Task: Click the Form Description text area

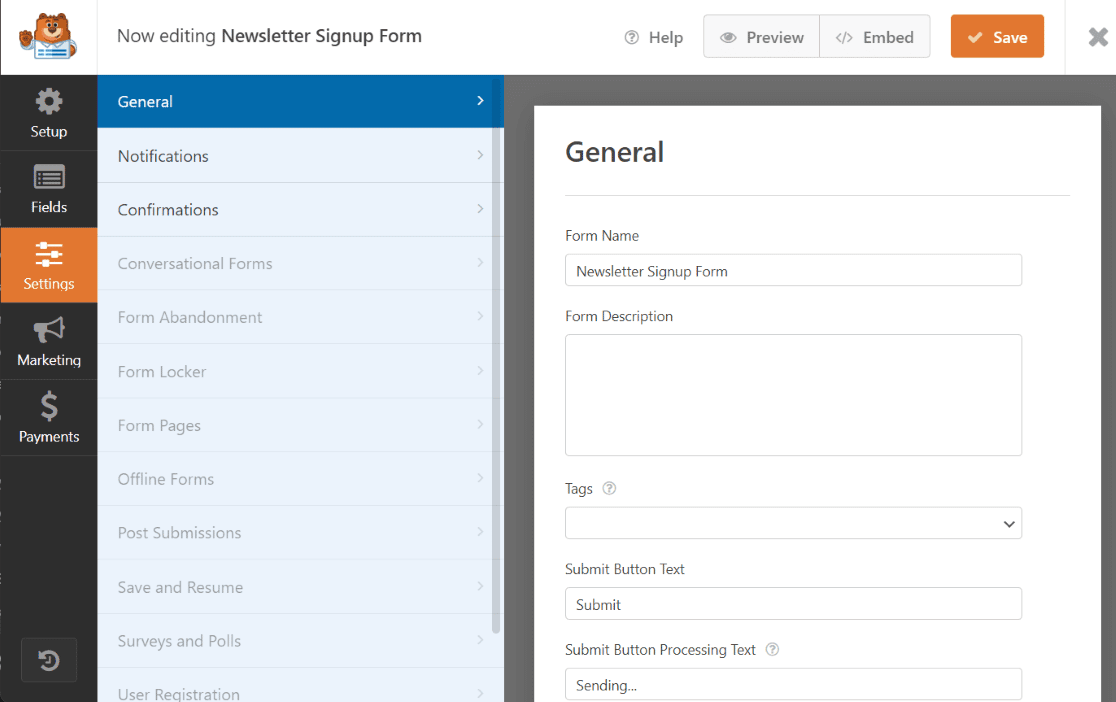Action: coord(793,394)
